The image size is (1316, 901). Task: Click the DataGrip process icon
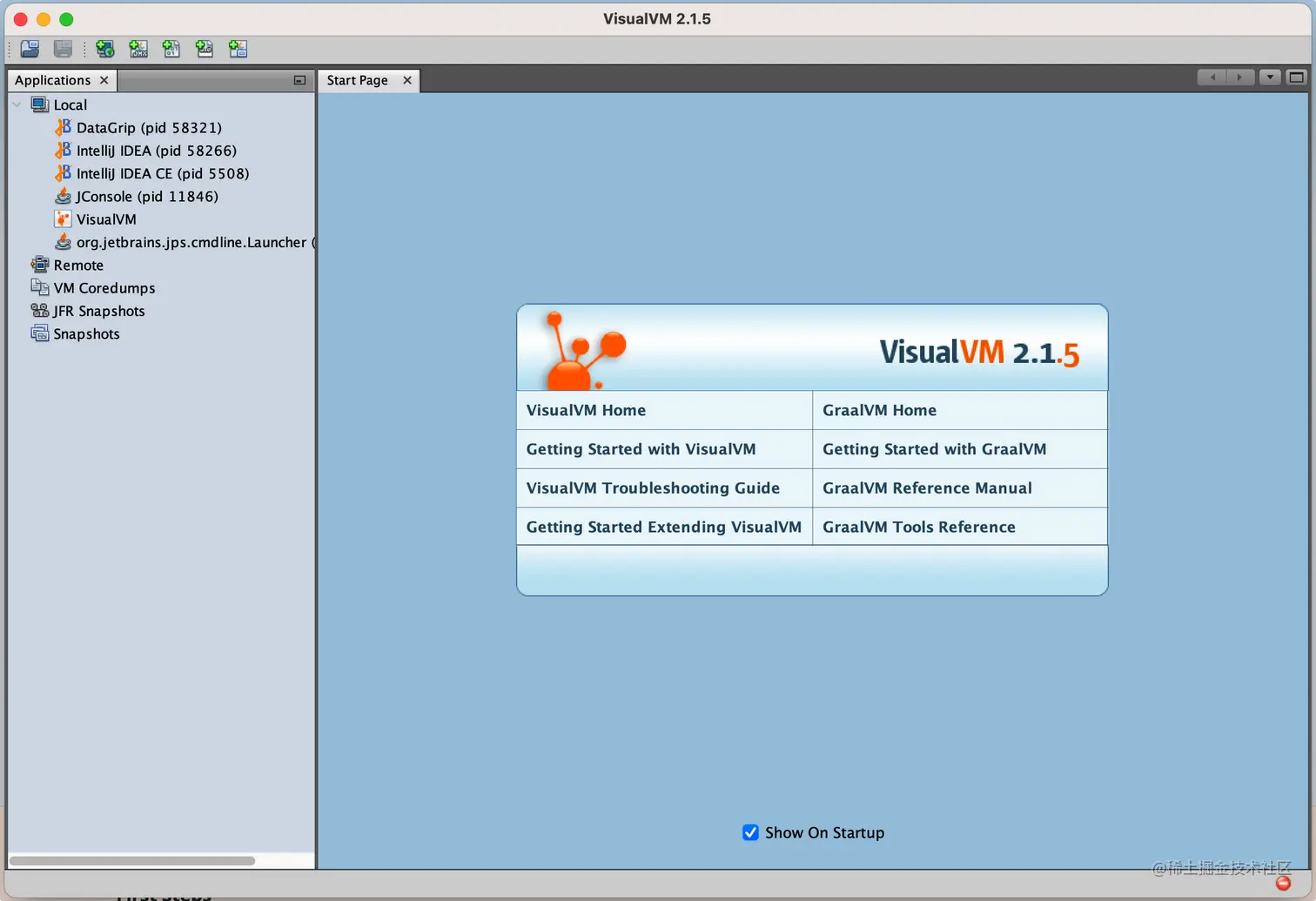(63, 127)
